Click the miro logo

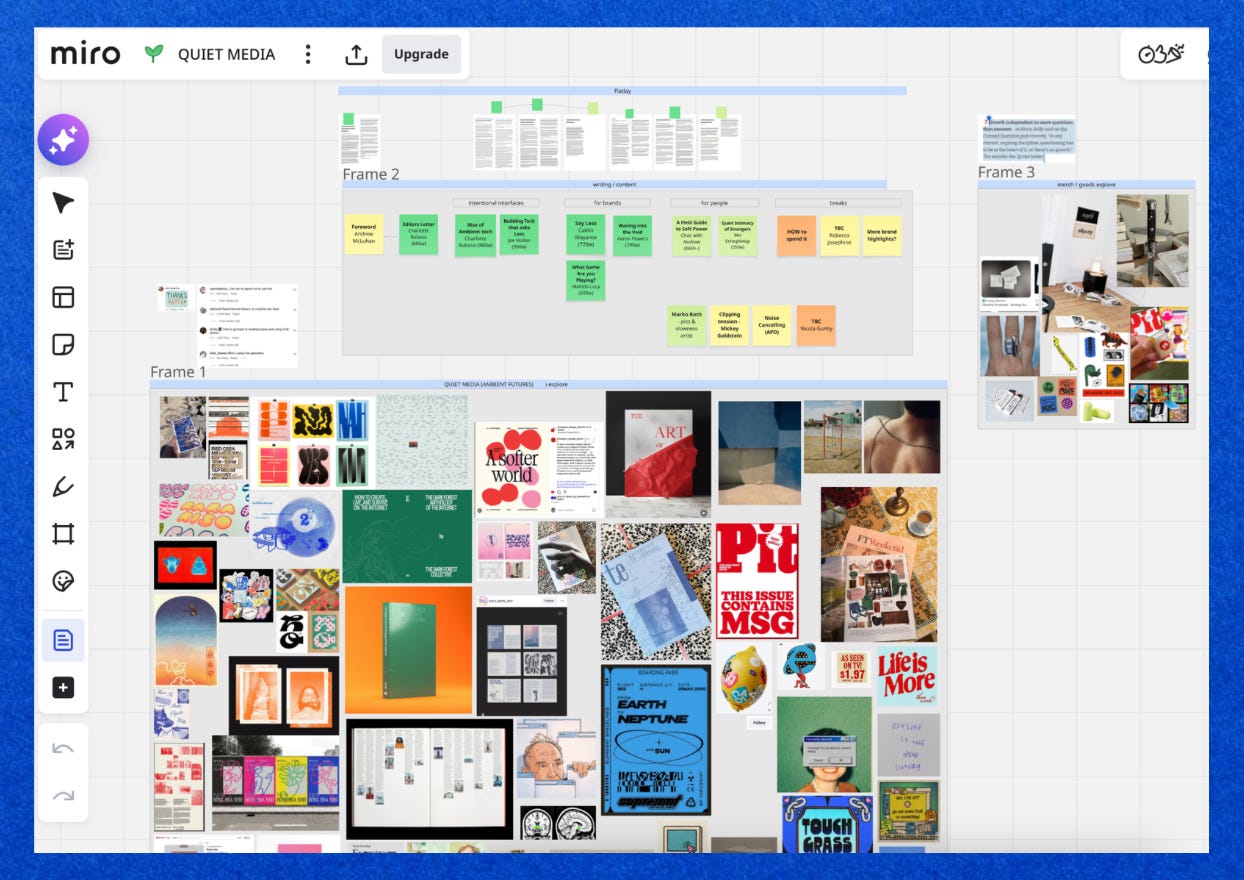click(86, 54)
